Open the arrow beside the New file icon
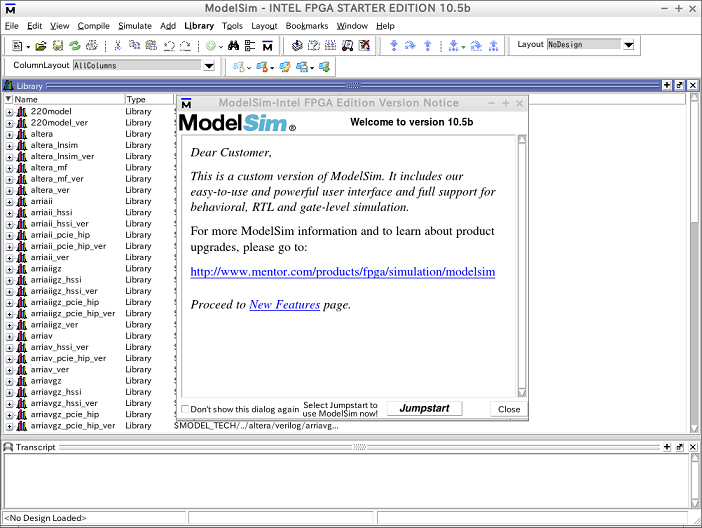Image resolution: width=702 pixels, height=528 pixels. pos(28,47)
